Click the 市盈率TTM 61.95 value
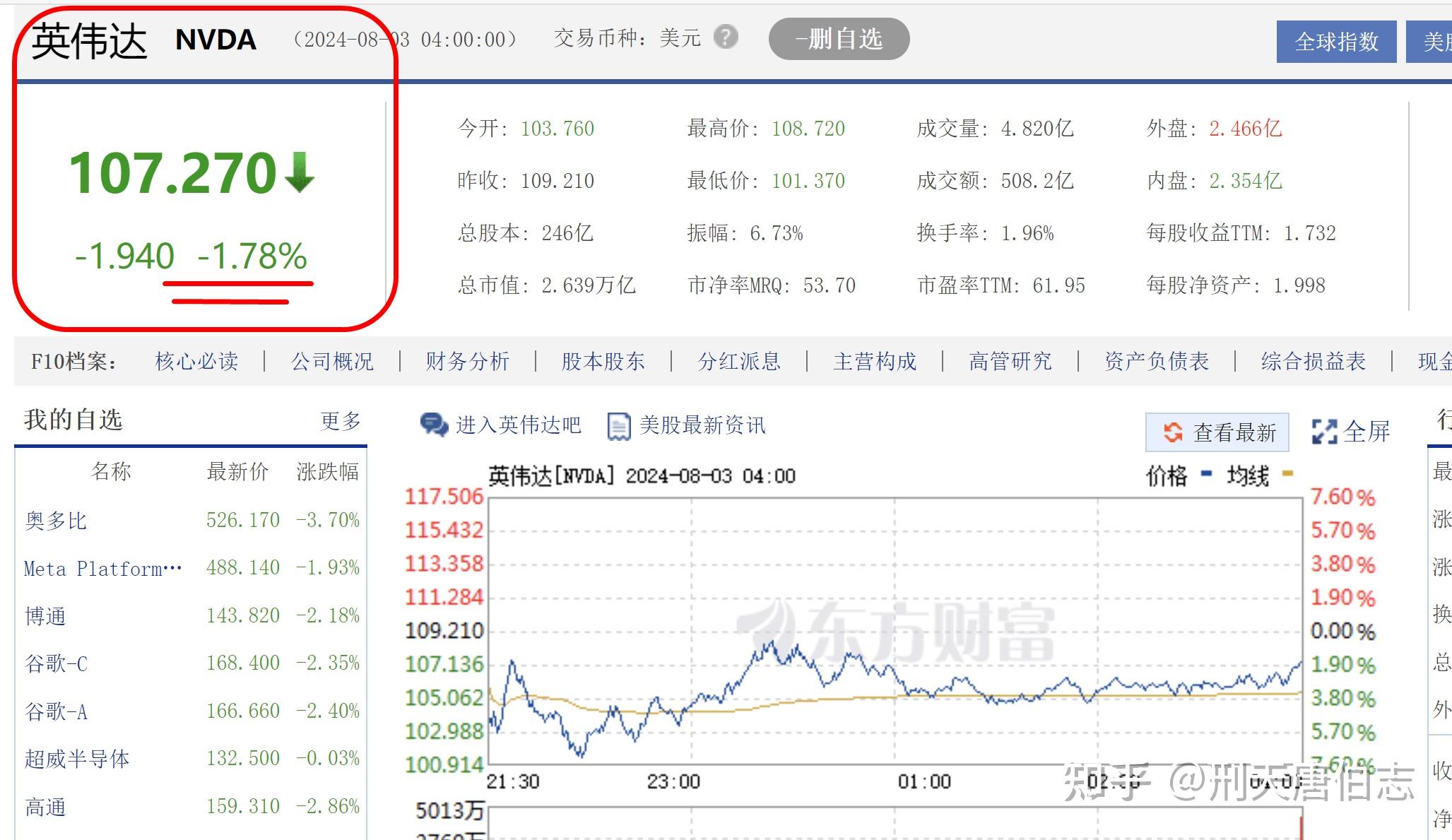 click(1058, 285)
